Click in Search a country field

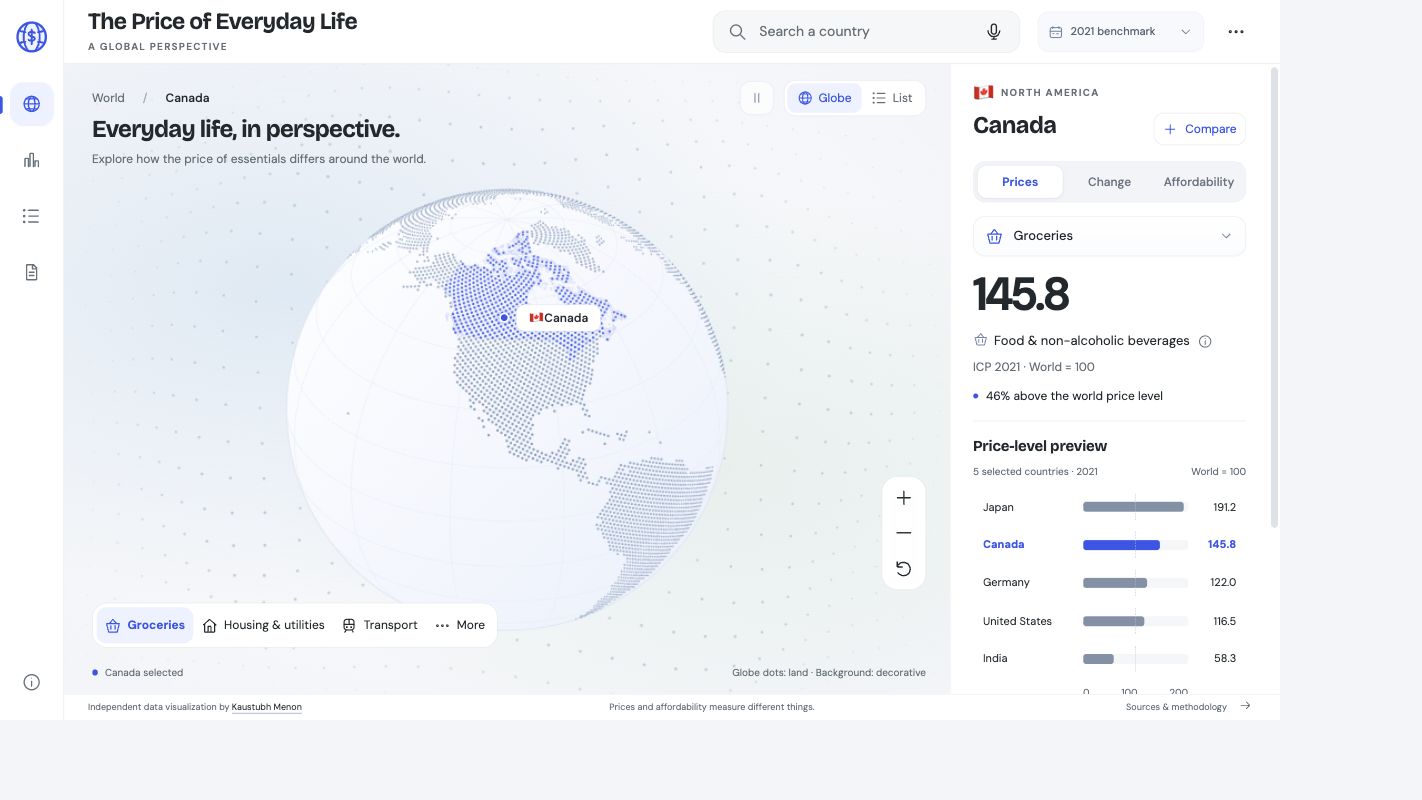(866, 32)
